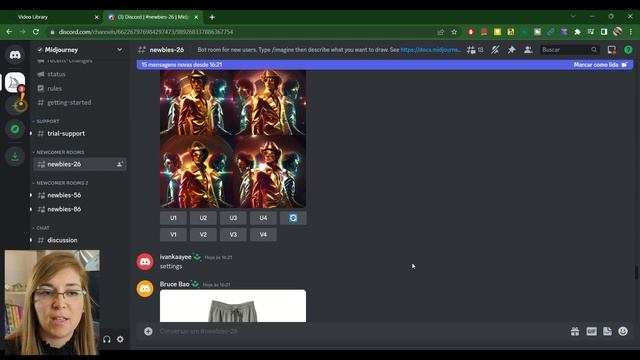Reload the page with browser refresh button
The width and height of the screenshot is (640, 360).
coord(36,32)
